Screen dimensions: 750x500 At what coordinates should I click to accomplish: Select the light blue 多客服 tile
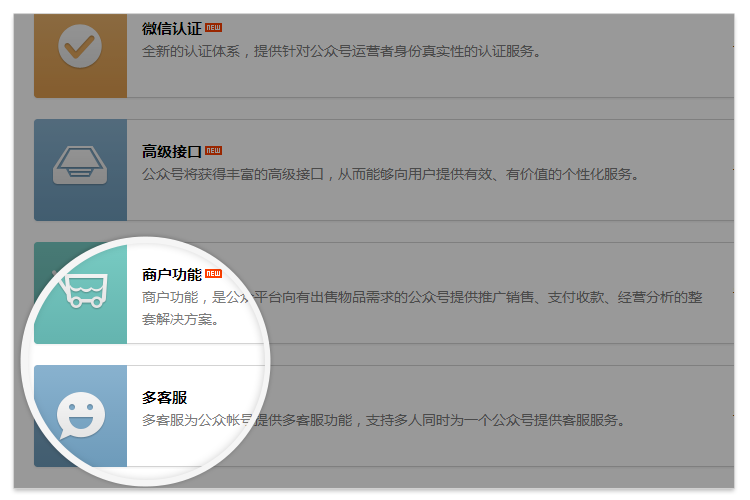[x=80, y=416]
